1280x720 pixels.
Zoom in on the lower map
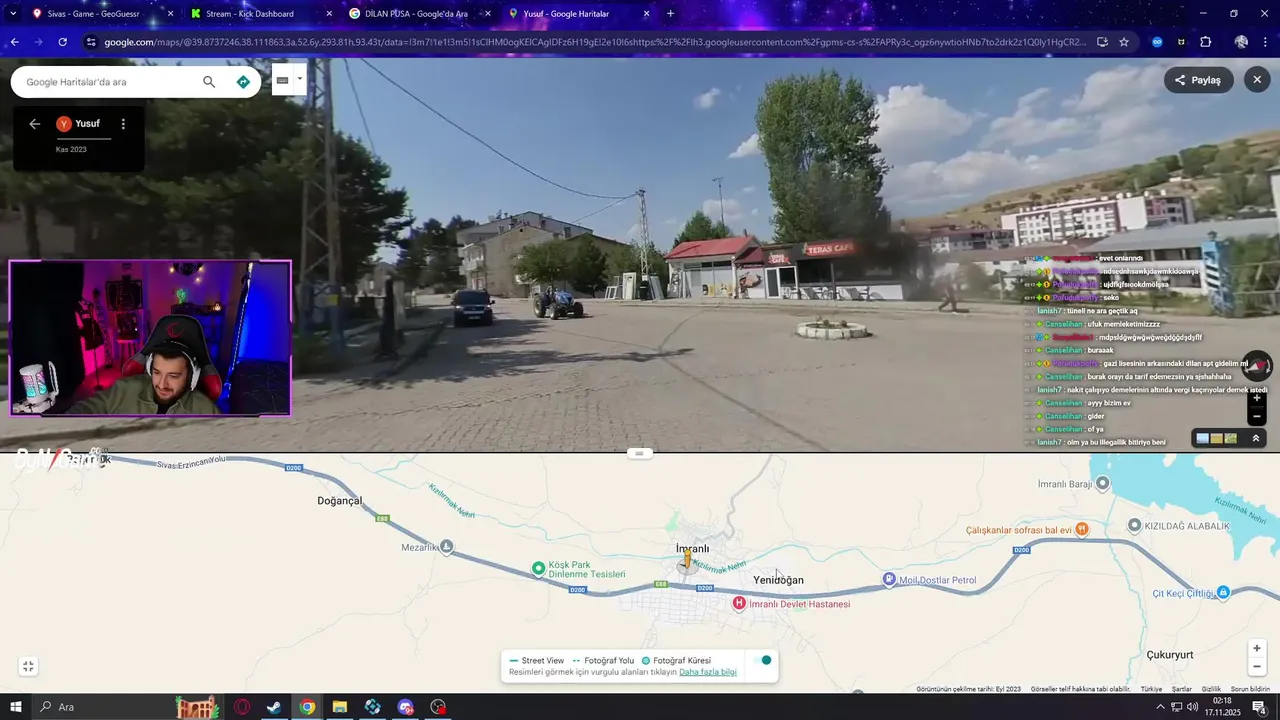tap(1257, 648)
